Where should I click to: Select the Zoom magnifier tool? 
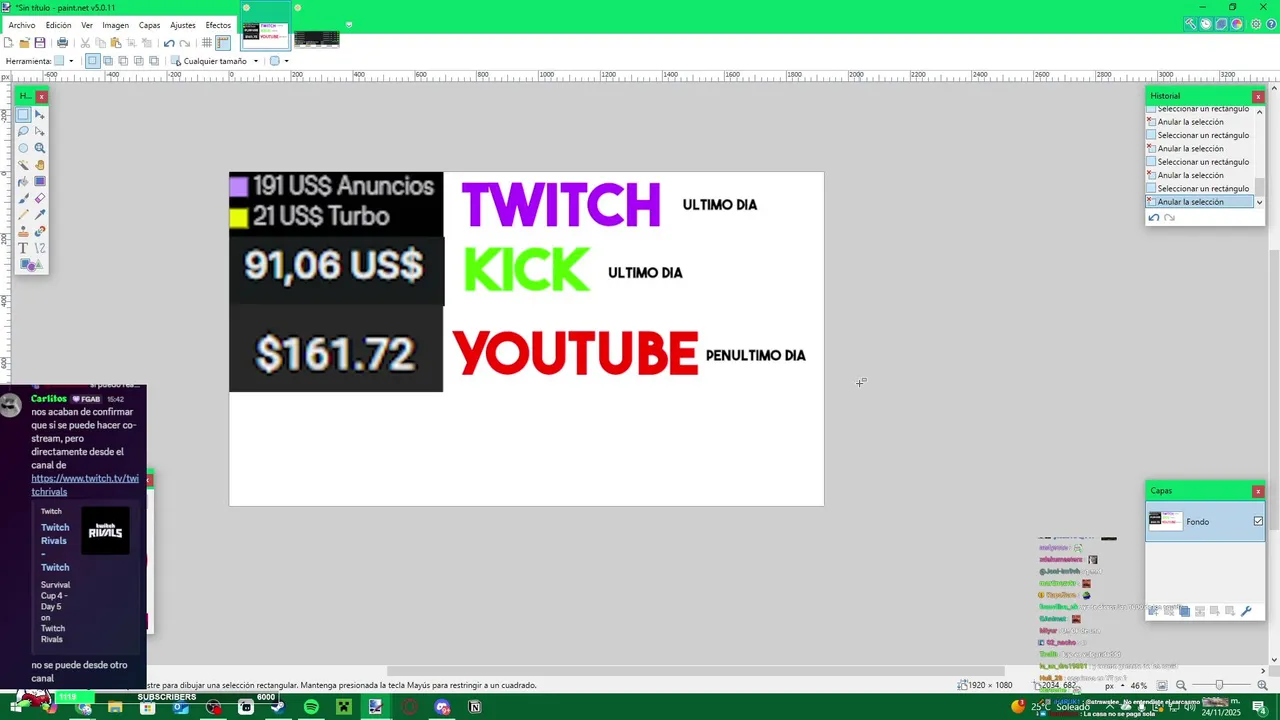coord(40,148)
